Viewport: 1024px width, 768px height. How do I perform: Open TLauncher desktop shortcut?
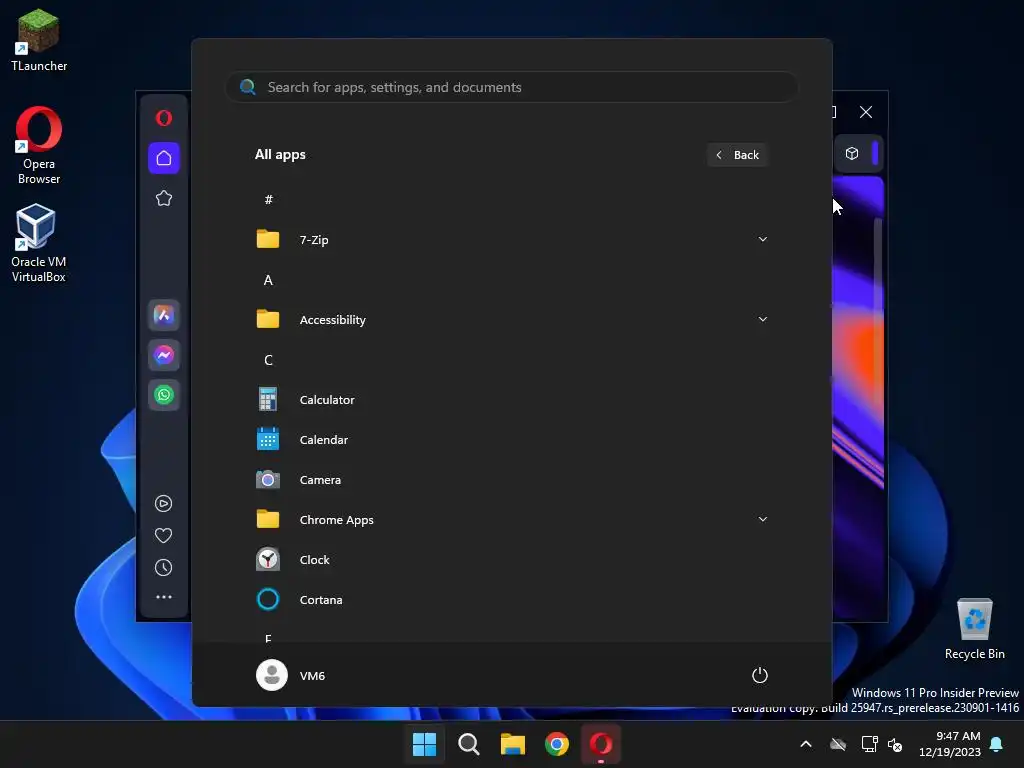[39, 40]
